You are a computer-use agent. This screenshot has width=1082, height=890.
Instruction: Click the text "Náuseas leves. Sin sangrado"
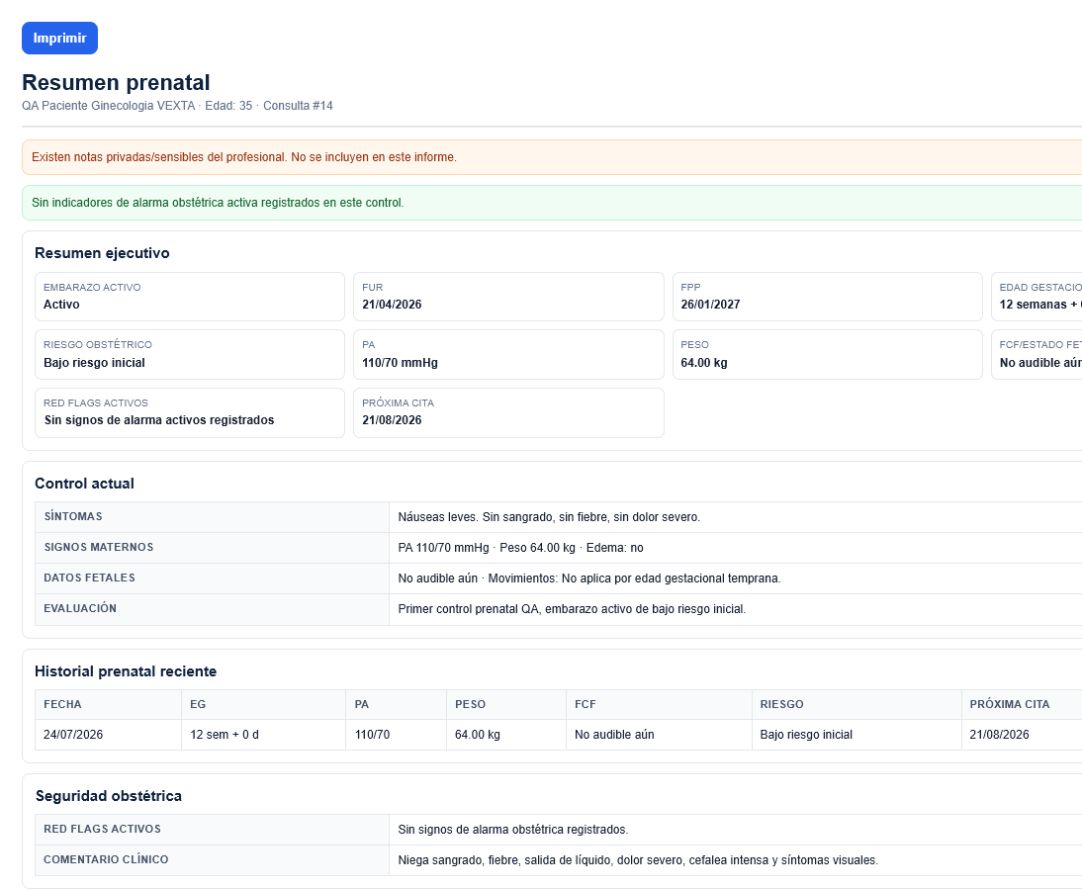coord(475,517)
